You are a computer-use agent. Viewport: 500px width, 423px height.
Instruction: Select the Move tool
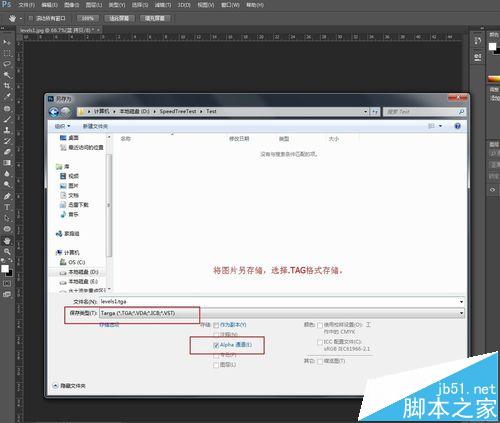click(x=7, y=42)
